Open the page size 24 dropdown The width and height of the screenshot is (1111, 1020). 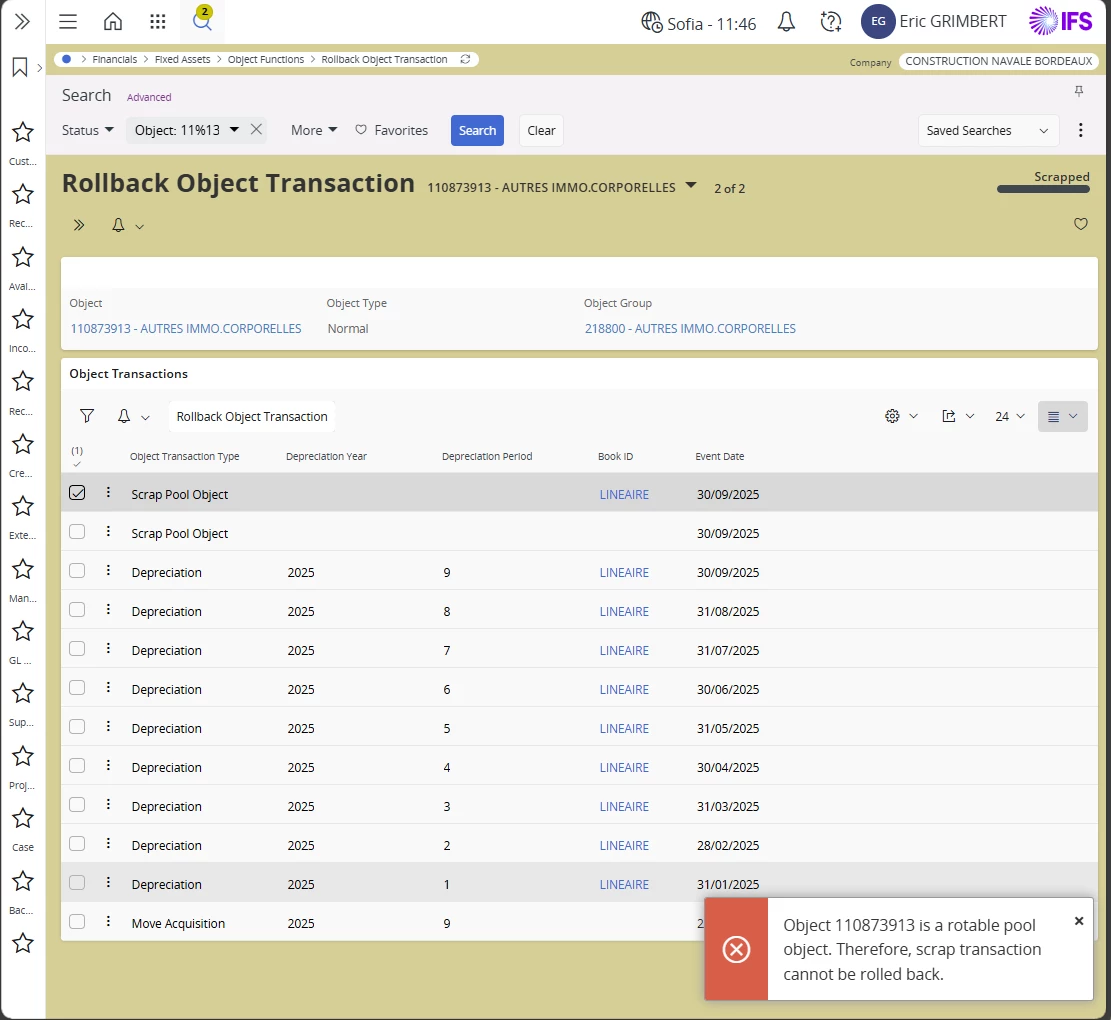coord(1010,416)
